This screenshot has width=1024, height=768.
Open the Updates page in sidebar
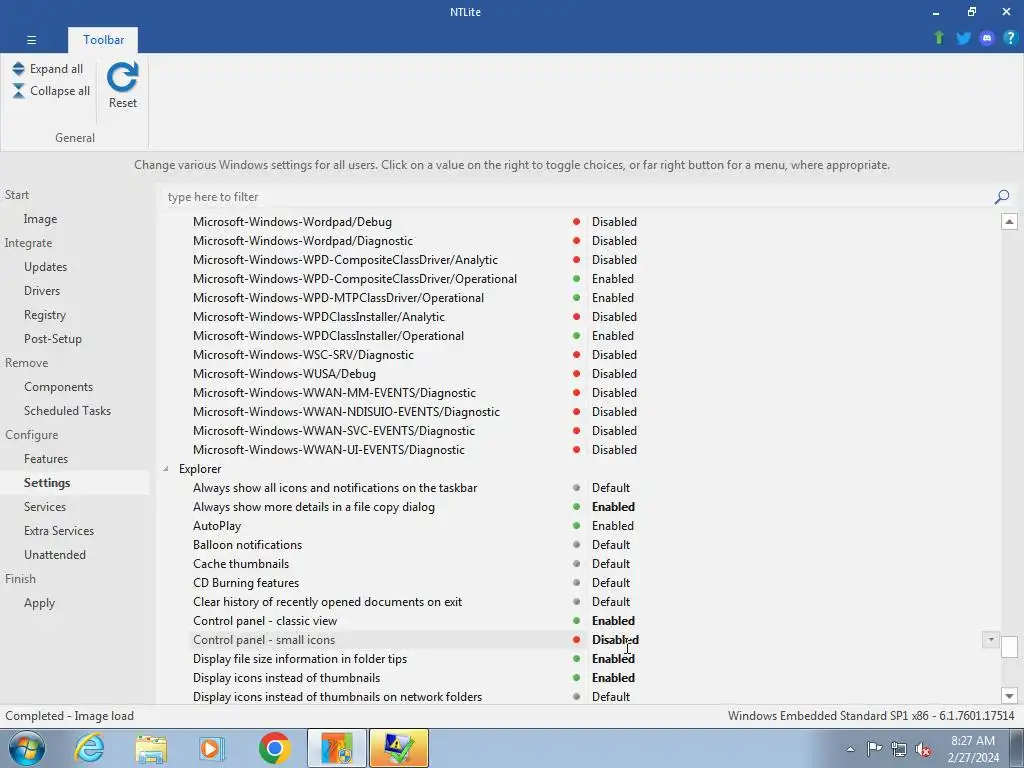coord(45,266)
